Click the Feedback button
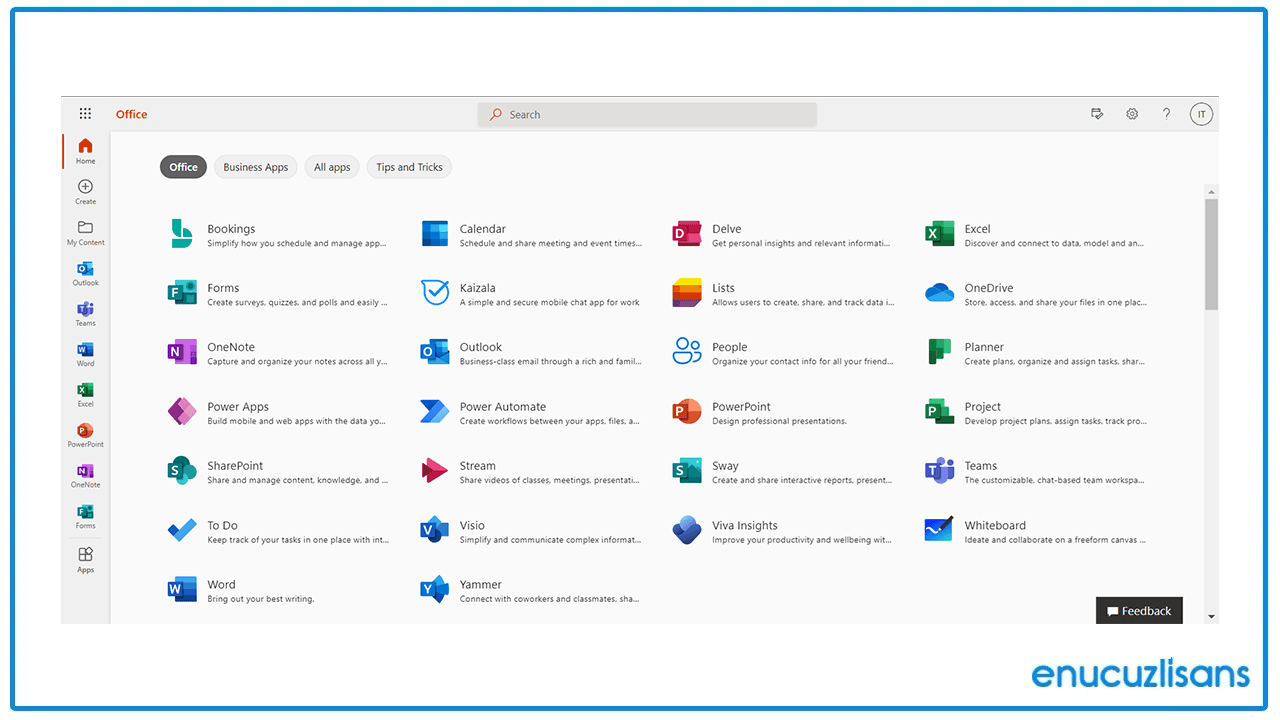This screenshot has height=720, width=1280. (x=1139, y=611)
